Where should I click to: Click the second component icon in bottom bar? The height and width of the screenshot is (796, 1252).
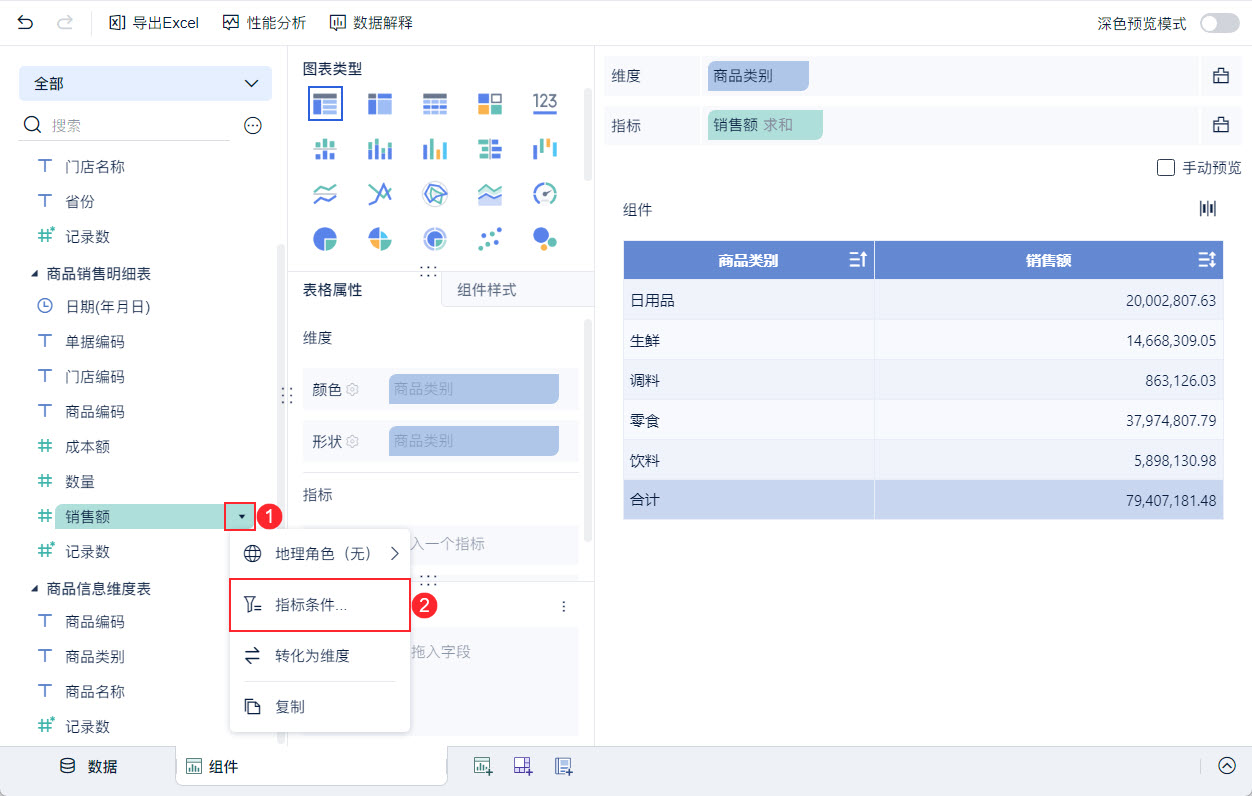tap(523, 766)
